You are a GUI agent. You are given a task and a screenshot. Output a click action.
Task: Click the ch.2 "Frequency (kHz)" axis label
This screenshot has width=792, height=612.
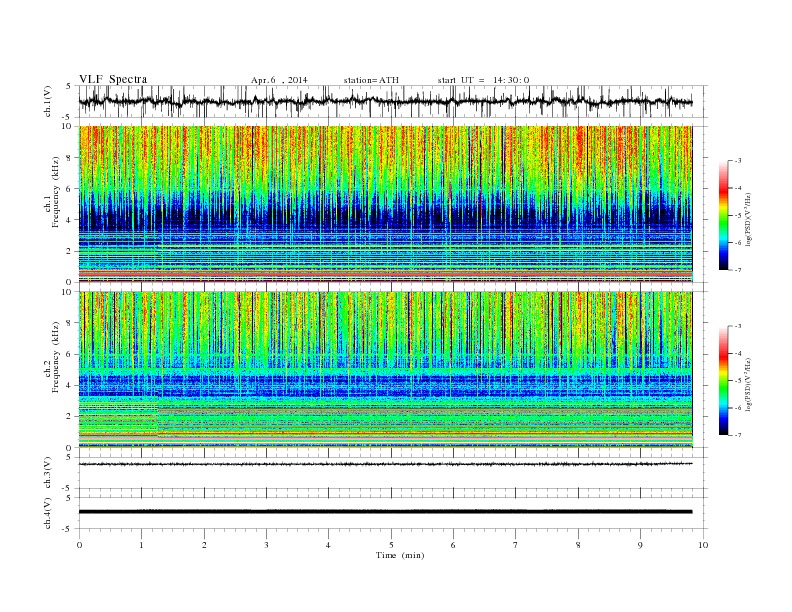56,357
